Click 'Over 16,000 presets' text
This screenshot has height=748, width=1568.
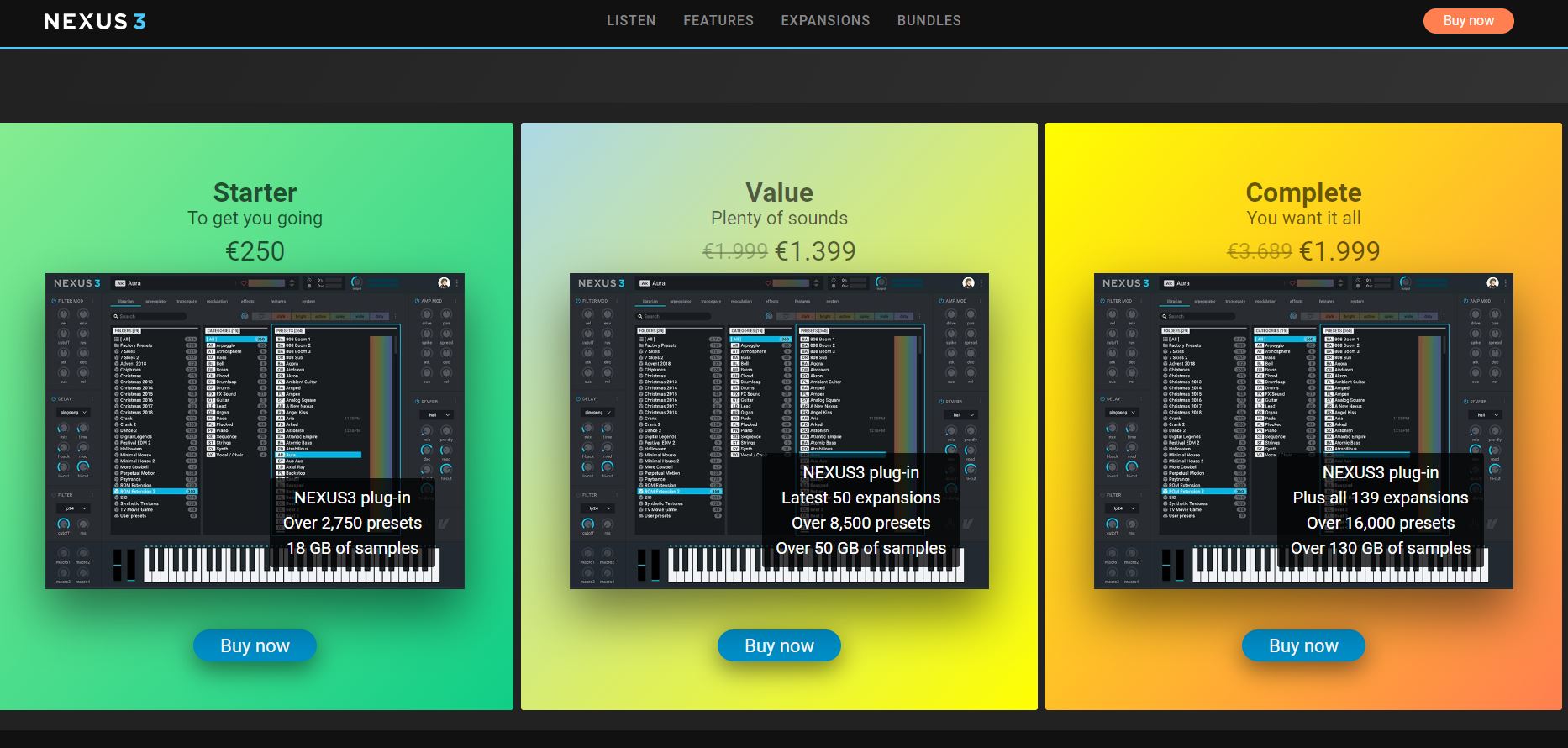(x=1380, y=523)
